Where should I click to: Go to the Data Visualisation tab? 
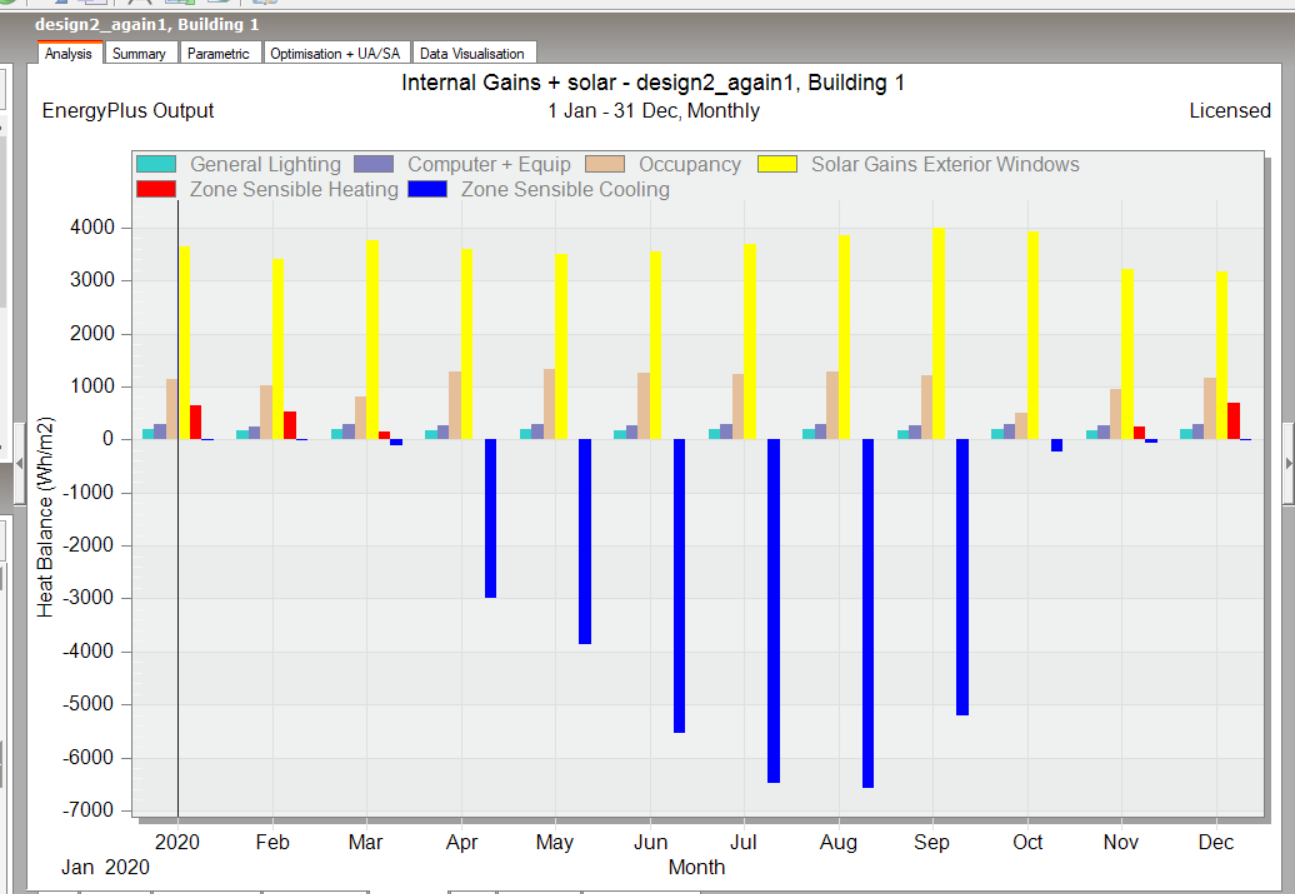(x=473, y=53)
